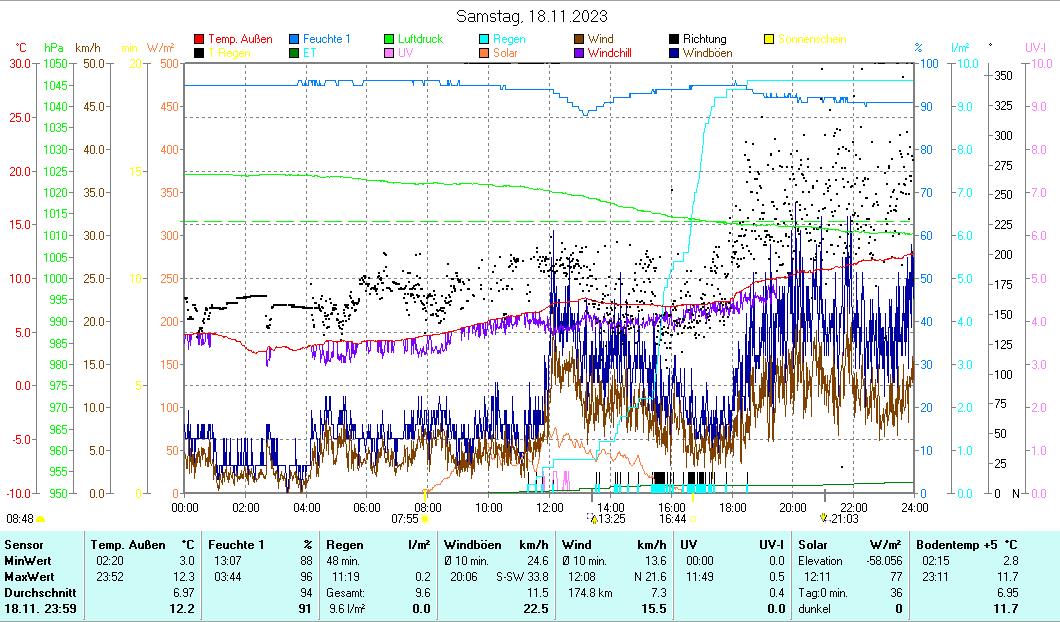This screenshot has height=622, width=1060.
Task: Click the dark green ET legend square
Action: (x=295, y=53)
